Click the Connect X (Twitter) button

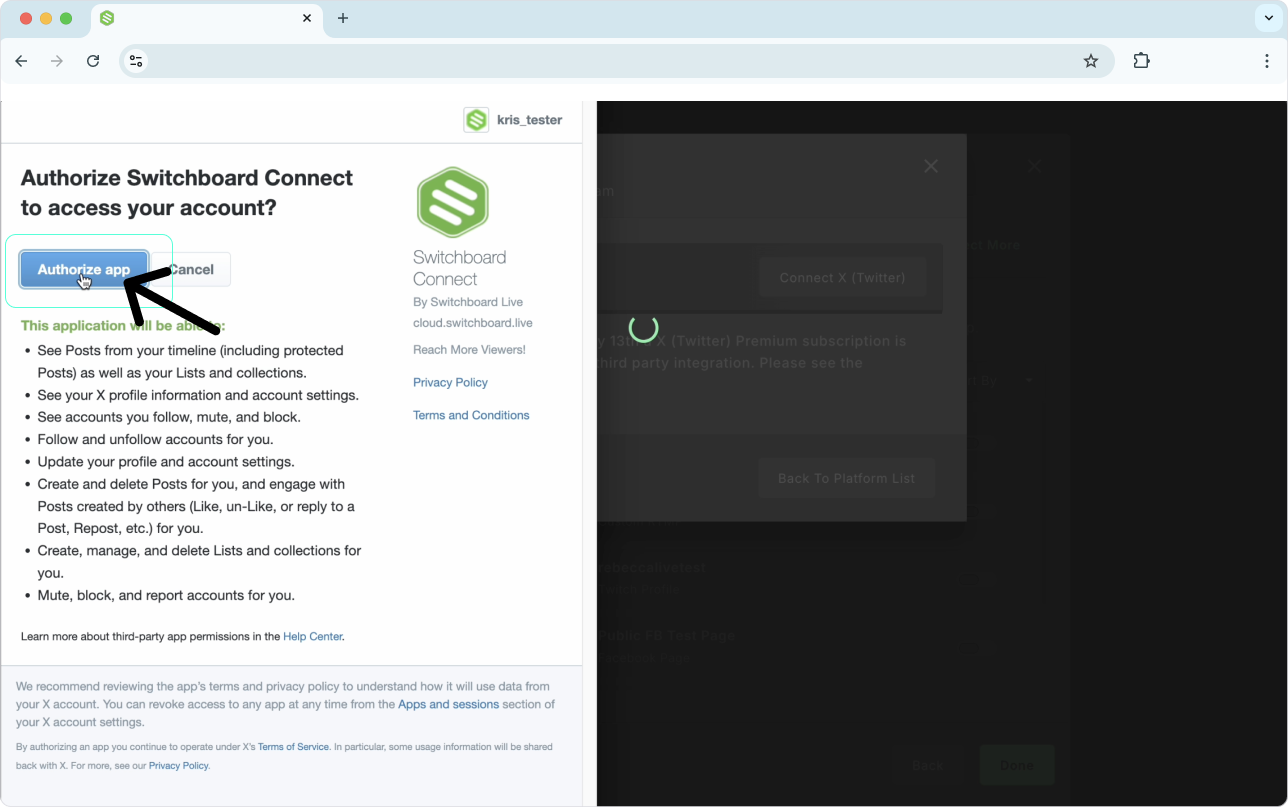[842, 277]
